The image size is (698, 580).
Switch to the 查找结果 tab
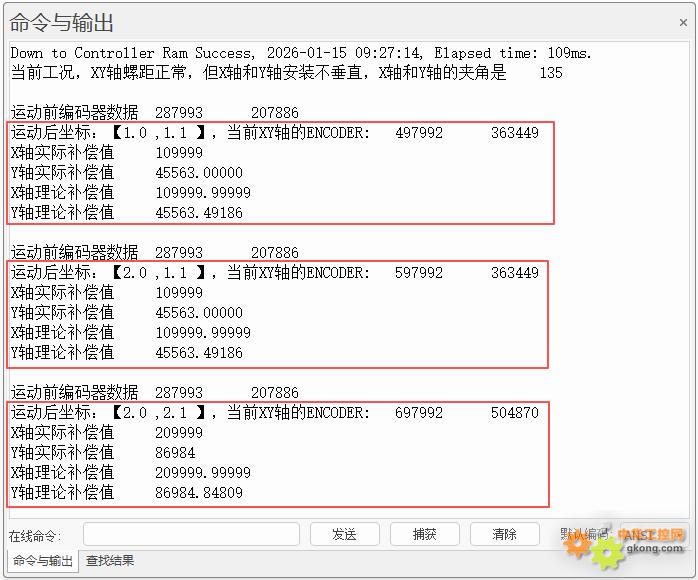point(110,561)
